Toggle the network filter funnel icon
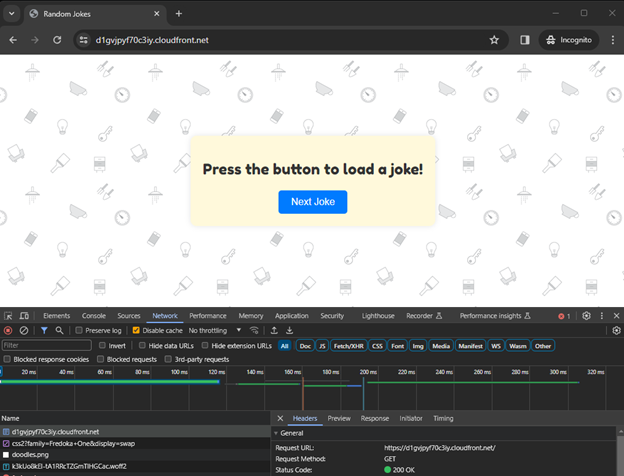This screenshot has height=476, width=624. [44, 330]
